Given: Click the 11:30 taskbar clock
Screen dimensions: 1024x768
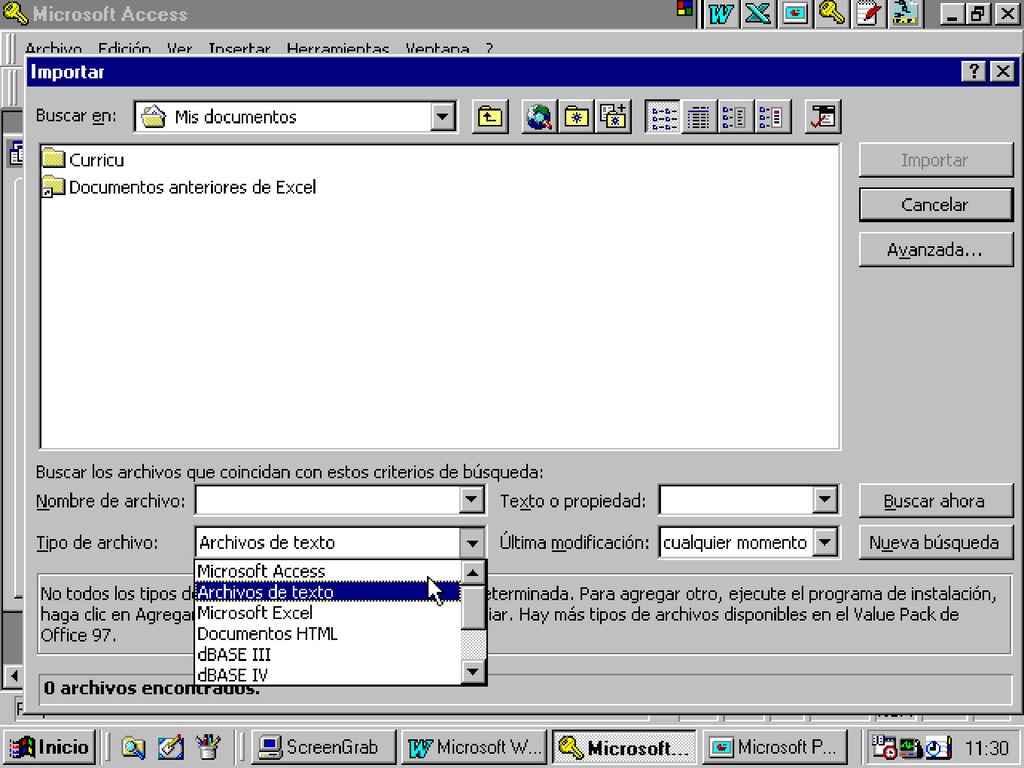Looking at the screenshot, I should tap(987, 748).
